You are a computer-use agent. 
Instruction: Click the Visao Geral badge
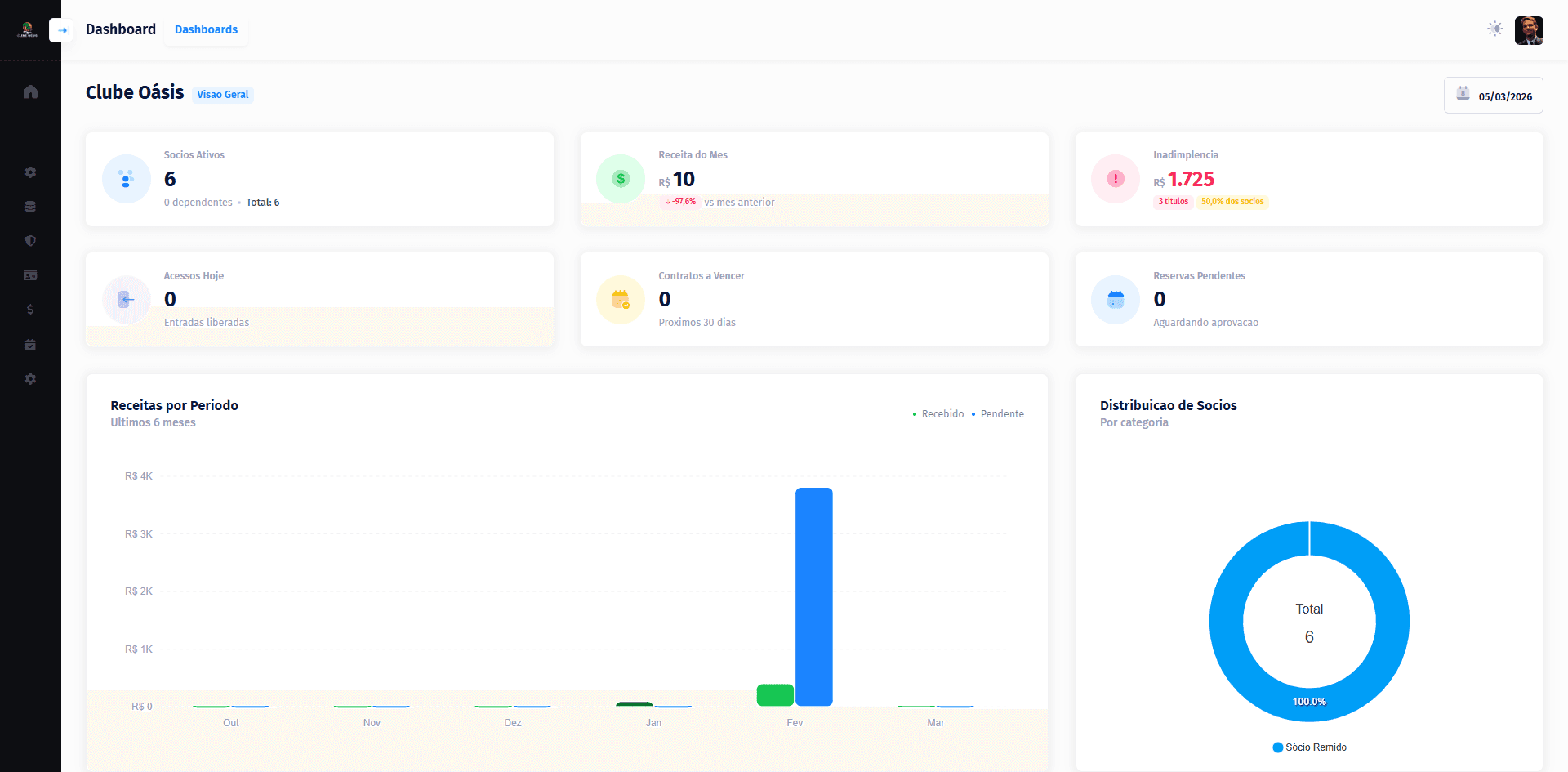(222, 95)
